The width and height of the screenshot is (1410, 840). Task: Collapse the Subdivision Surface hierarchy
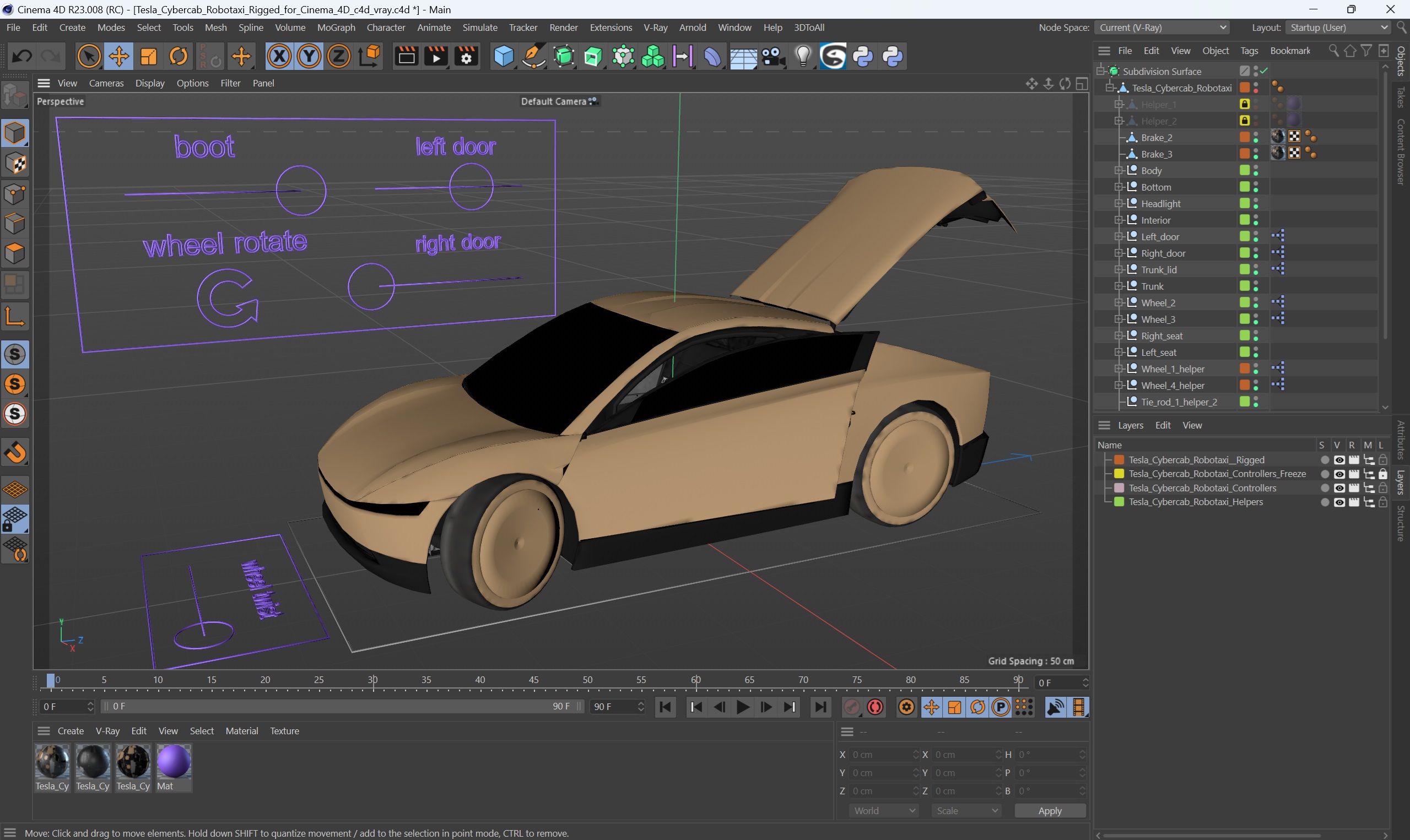click(x=1100, y=71)
